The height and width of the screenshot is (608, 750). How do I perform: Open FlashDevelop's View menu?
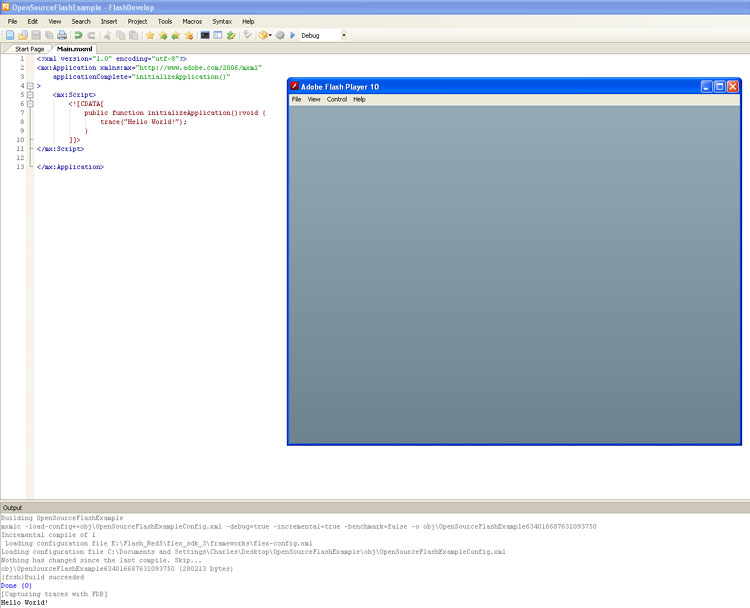(55, 22)
